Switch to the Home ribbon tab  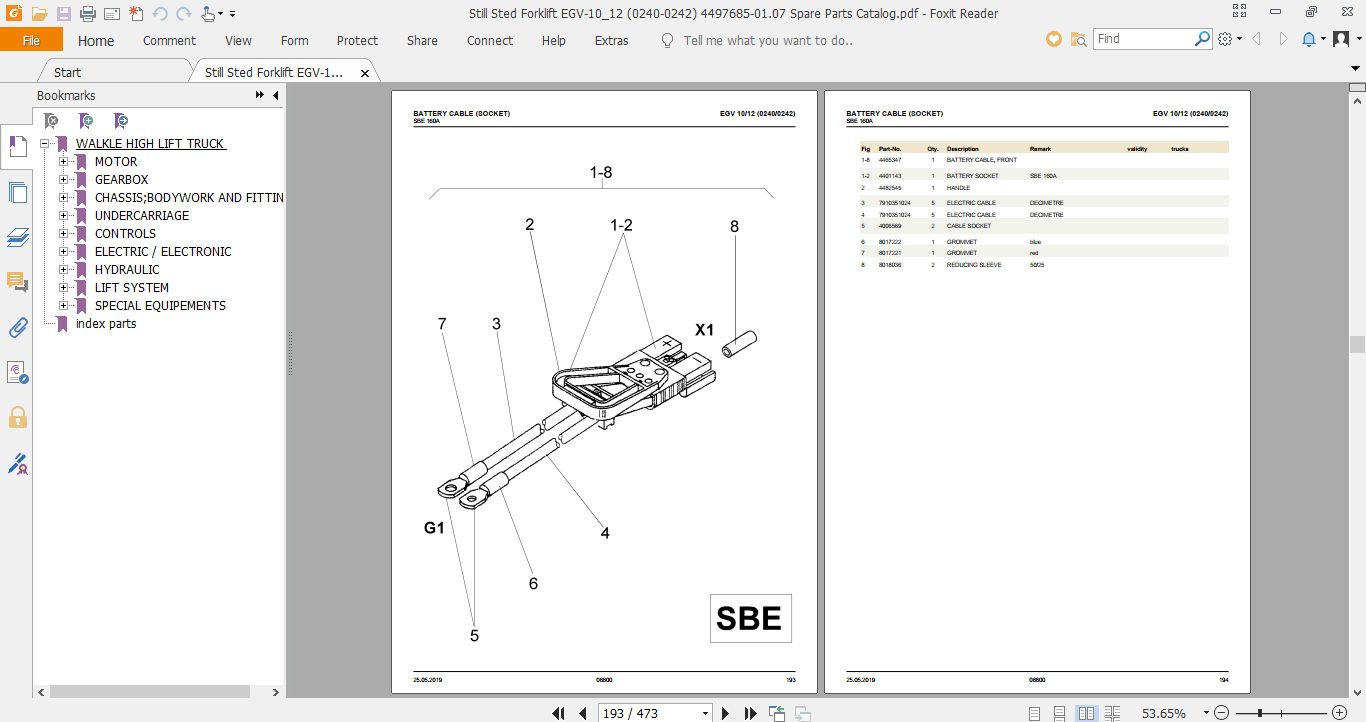tap(96, 40)
